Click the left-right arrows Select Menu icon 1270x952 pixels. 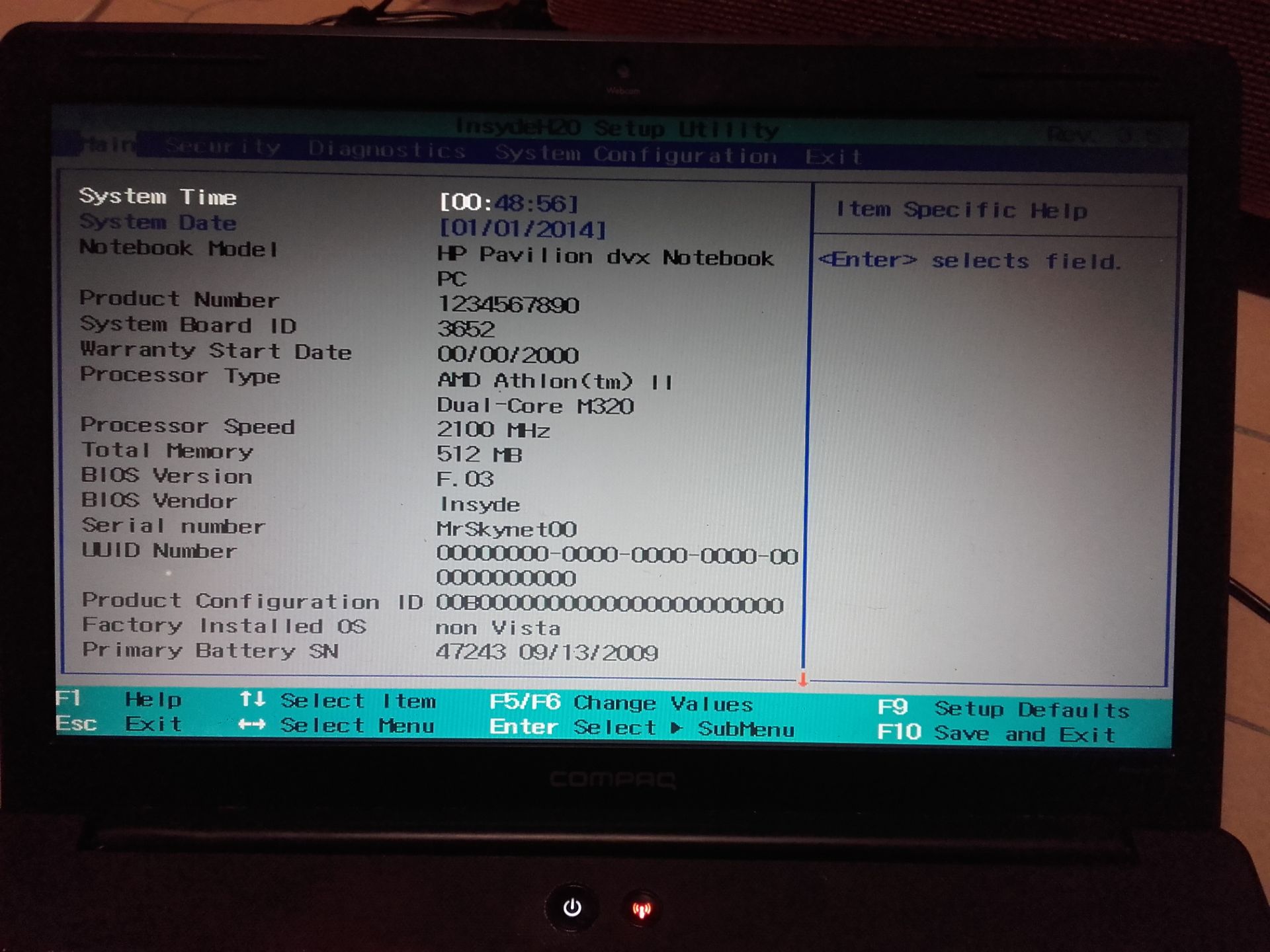point(252,725)
